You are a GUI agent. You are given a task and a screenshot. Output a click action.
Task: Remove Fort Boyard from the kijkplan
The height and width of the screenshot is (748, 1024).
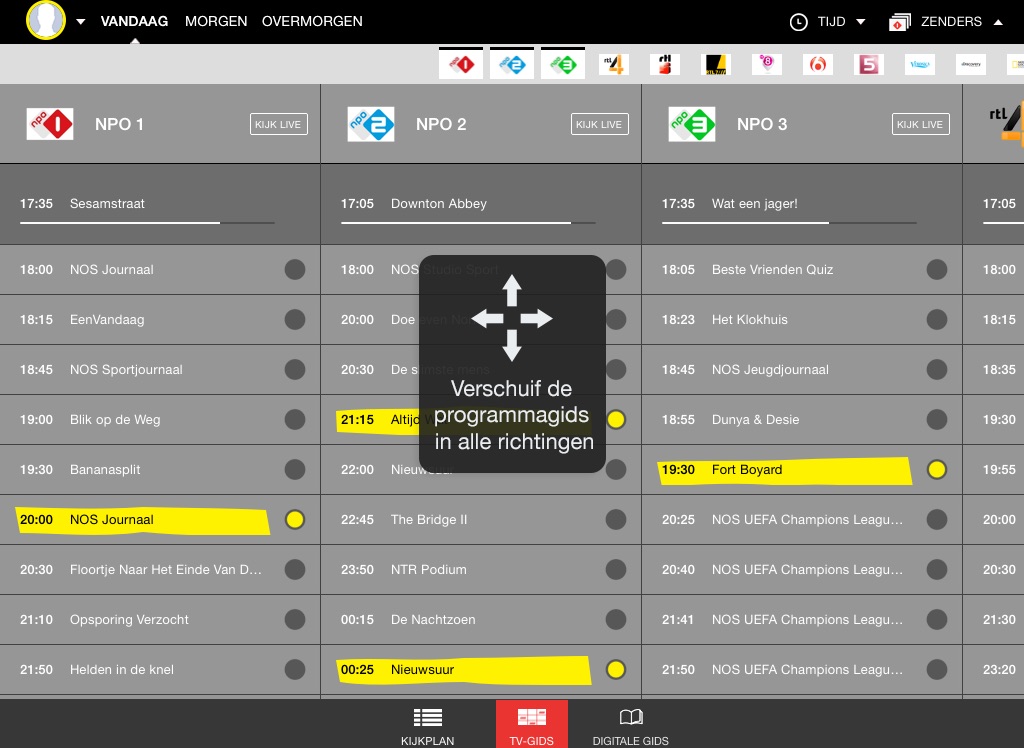[x=936, y=469]
